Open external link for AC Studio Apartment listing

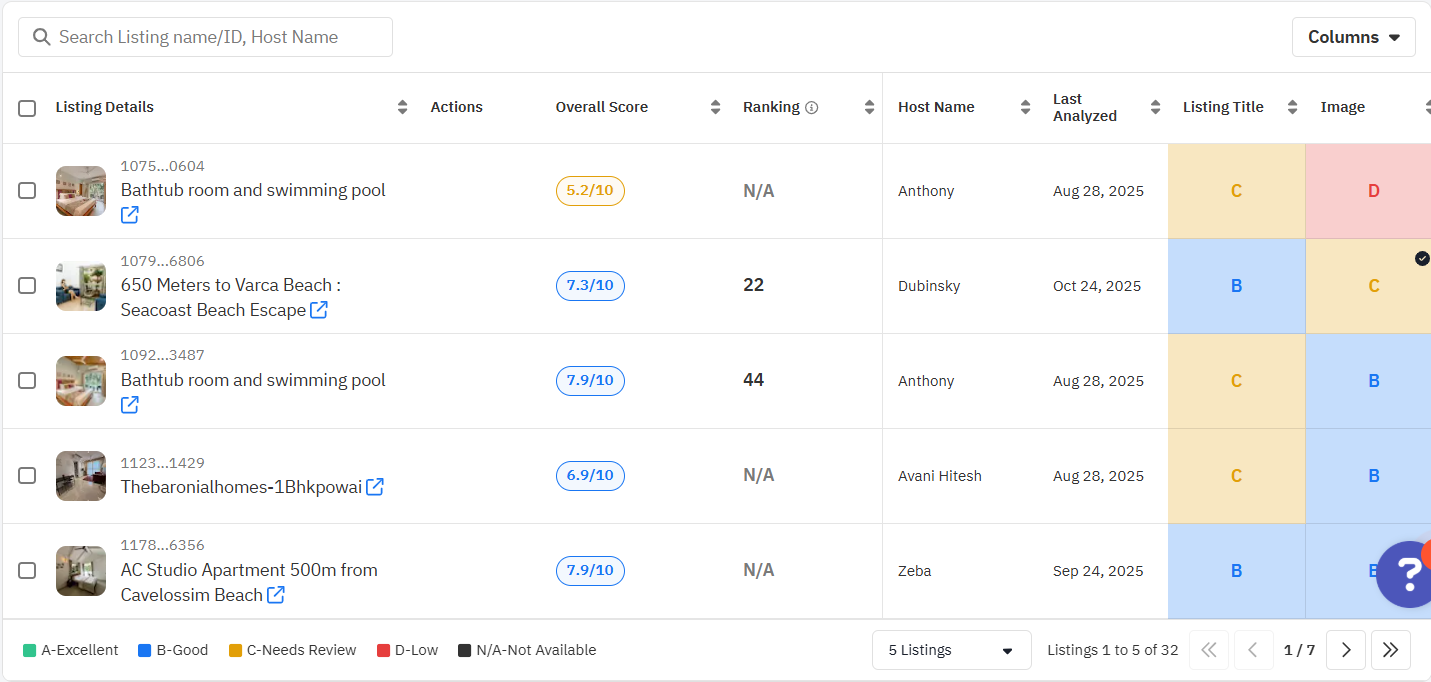[276, 595]
